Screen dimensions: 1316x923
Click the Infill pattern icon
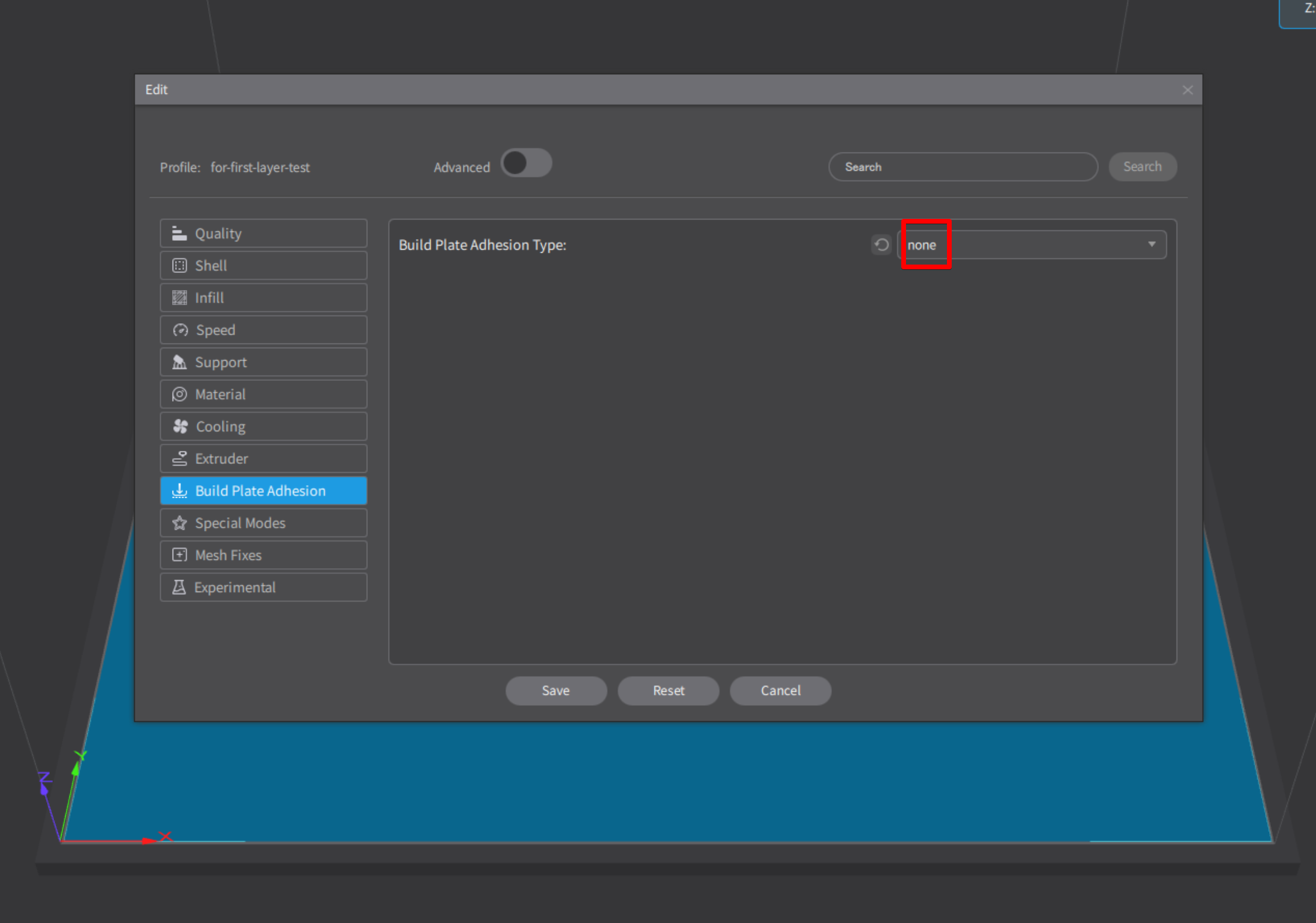(x=180, y=297)
